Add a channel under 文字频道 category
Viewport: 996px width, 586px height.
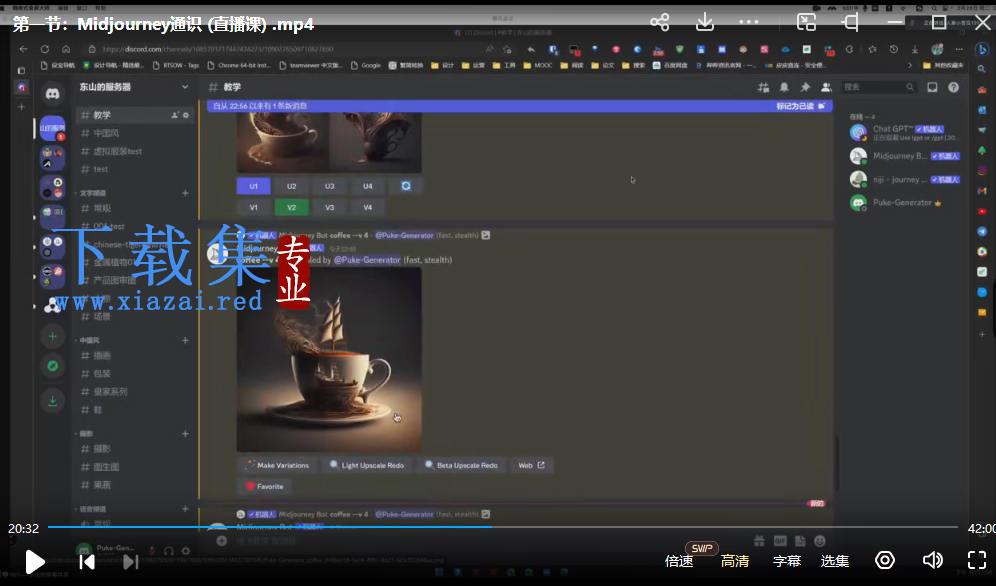tap(185, 192)
